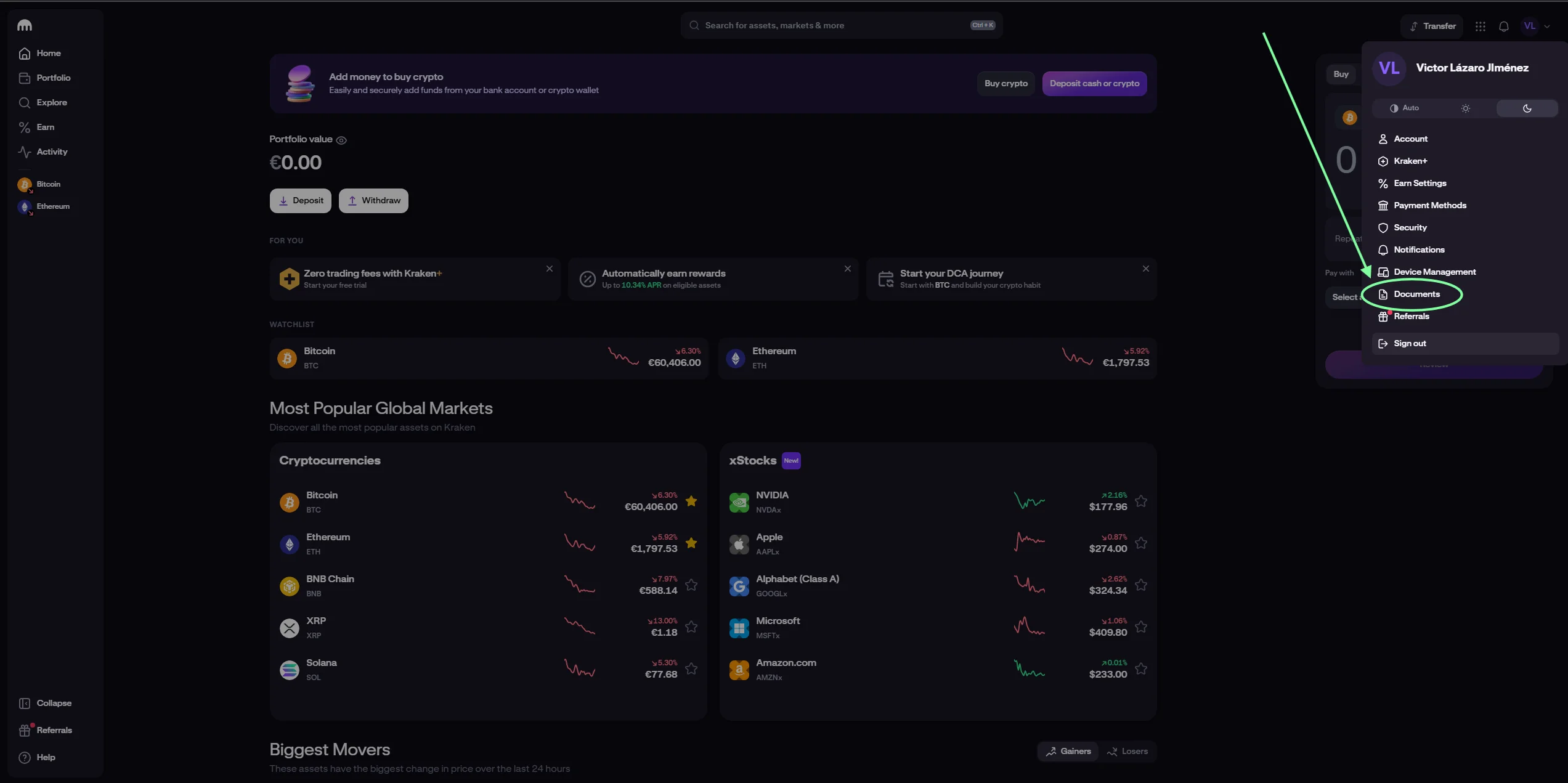Star NVIDIA in the xStocks list

[x=1141, y=501]
